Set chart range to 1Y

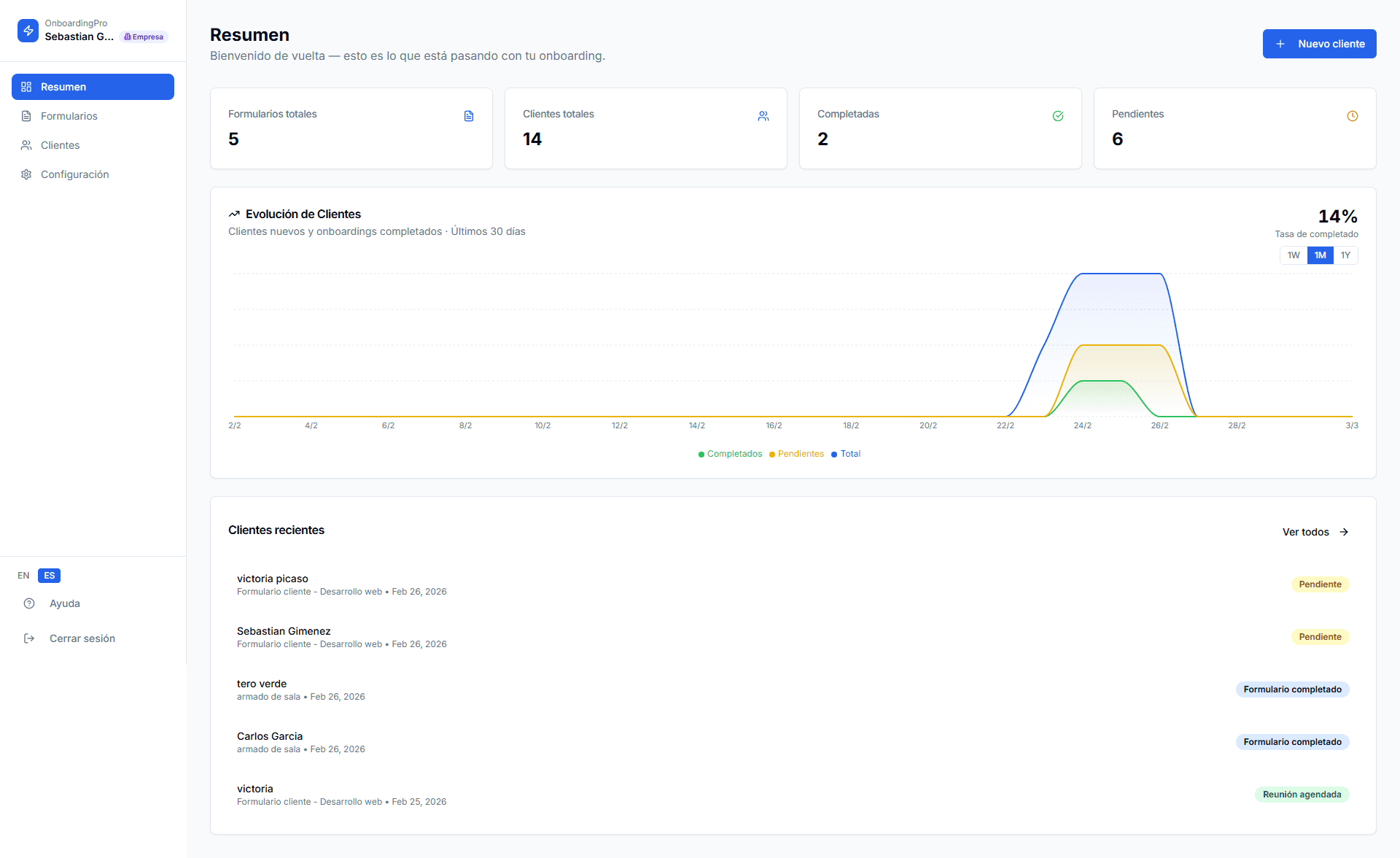(1345, 255)
